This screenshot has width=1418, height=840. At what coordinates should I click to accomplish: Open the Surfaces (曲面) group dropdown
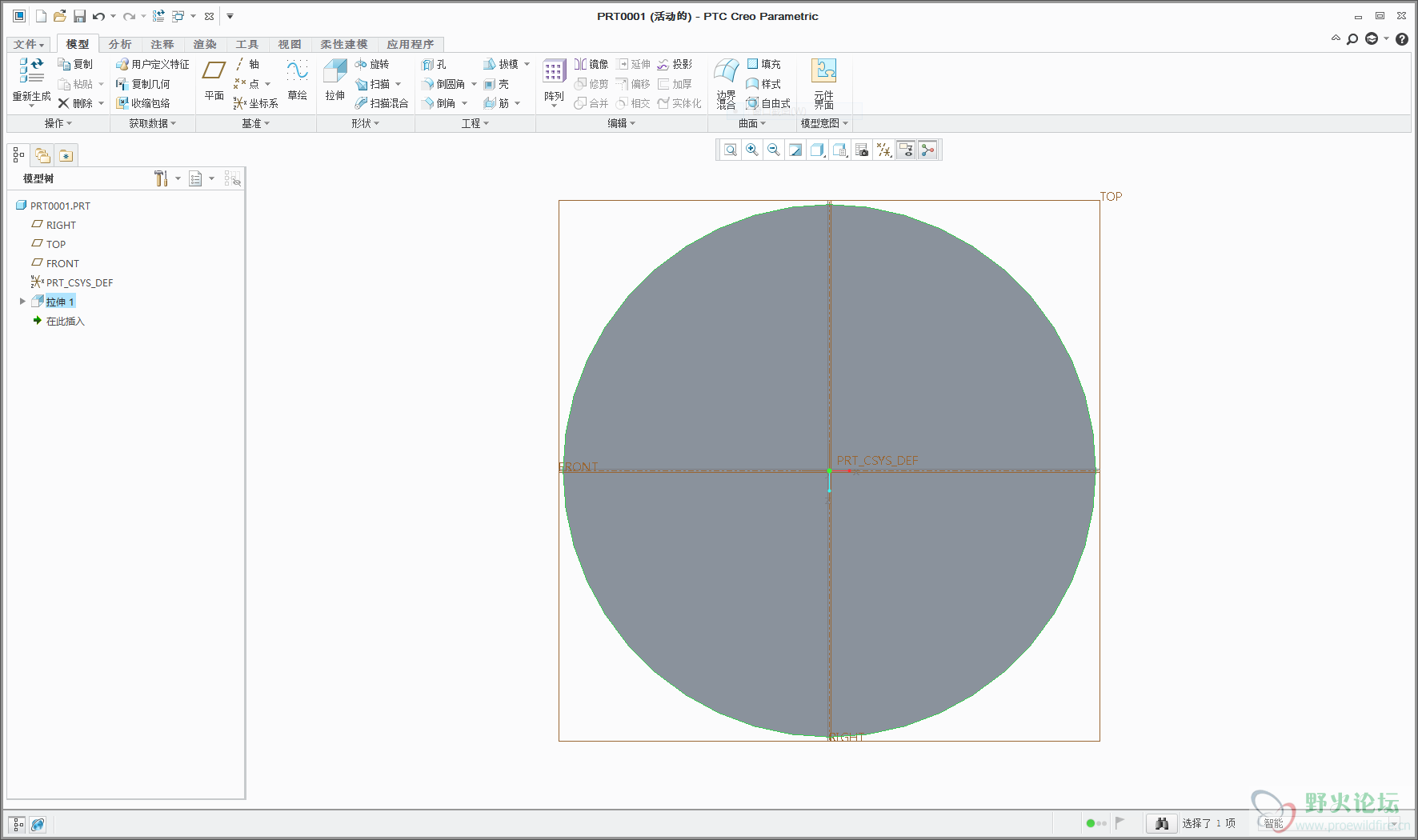pos(752,123)
